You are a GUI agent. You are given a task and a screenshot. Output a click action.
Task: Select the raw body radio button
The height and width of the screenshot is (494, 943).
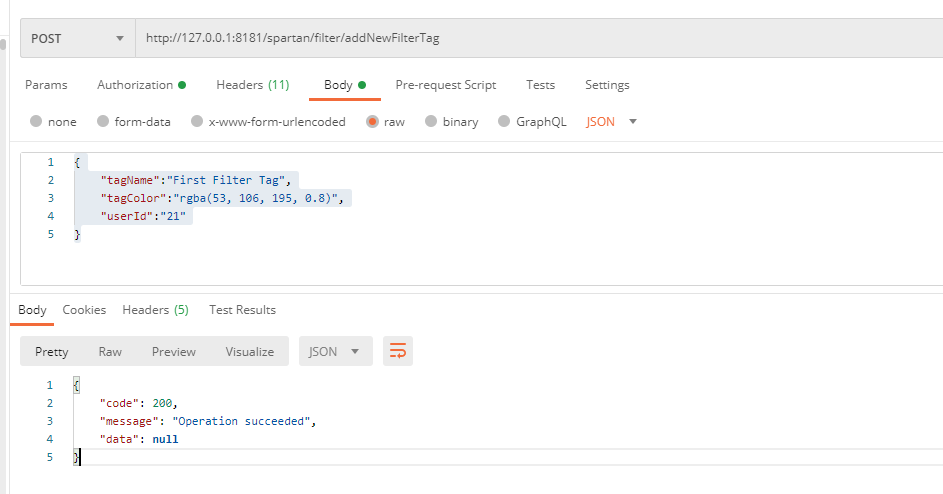[372, 122]
